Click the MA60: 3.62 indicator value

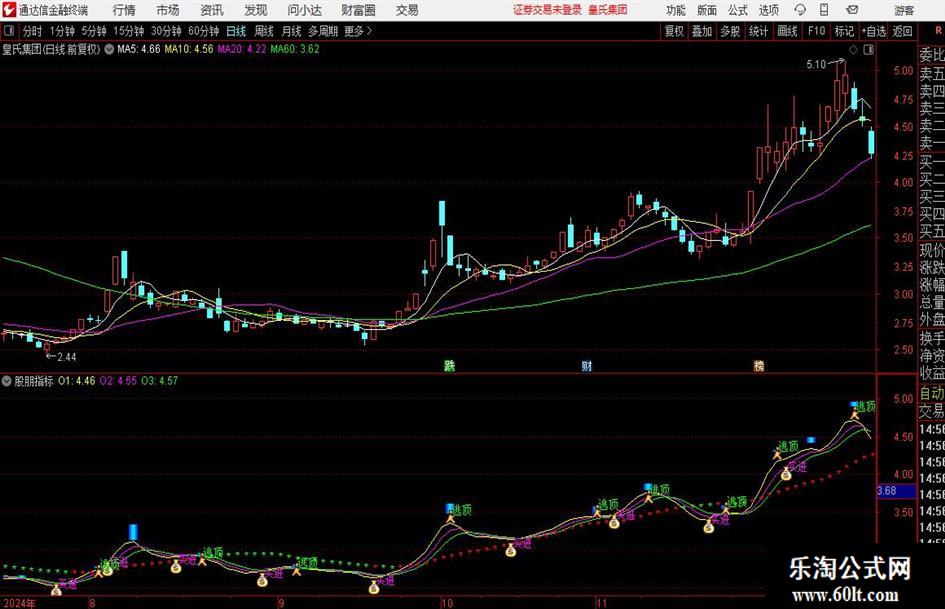click(295, 49)
